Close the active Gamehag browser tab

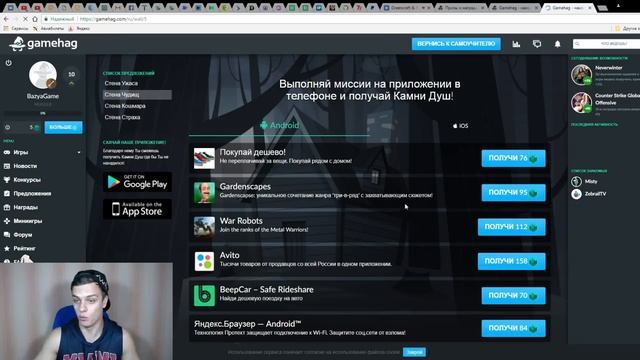tap(589, 8)
